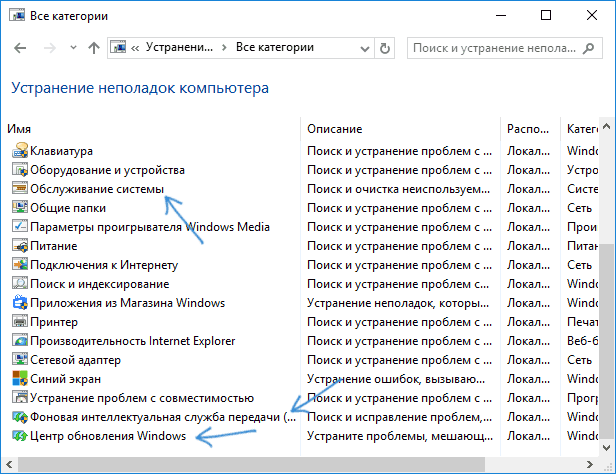The height and width of the screenshot is (474, 616).
Task: Click the horizontal scrollbar thumb
Action: tap(251, 464)
